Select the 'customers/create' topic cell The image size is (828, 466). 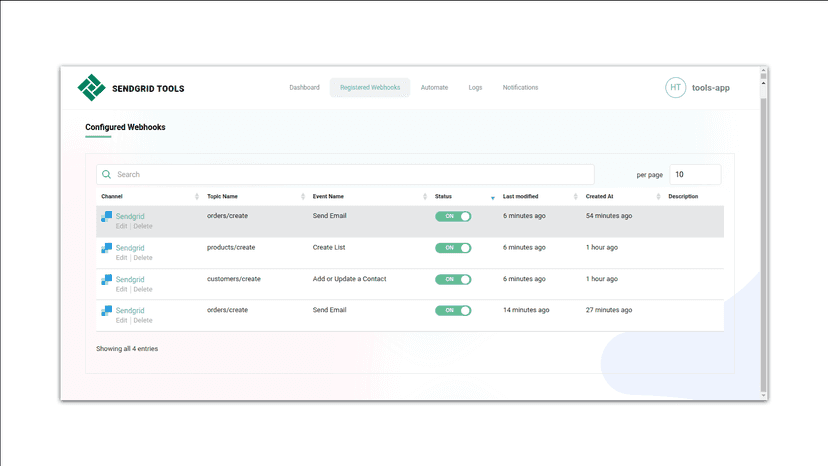[x=233, y=279]
